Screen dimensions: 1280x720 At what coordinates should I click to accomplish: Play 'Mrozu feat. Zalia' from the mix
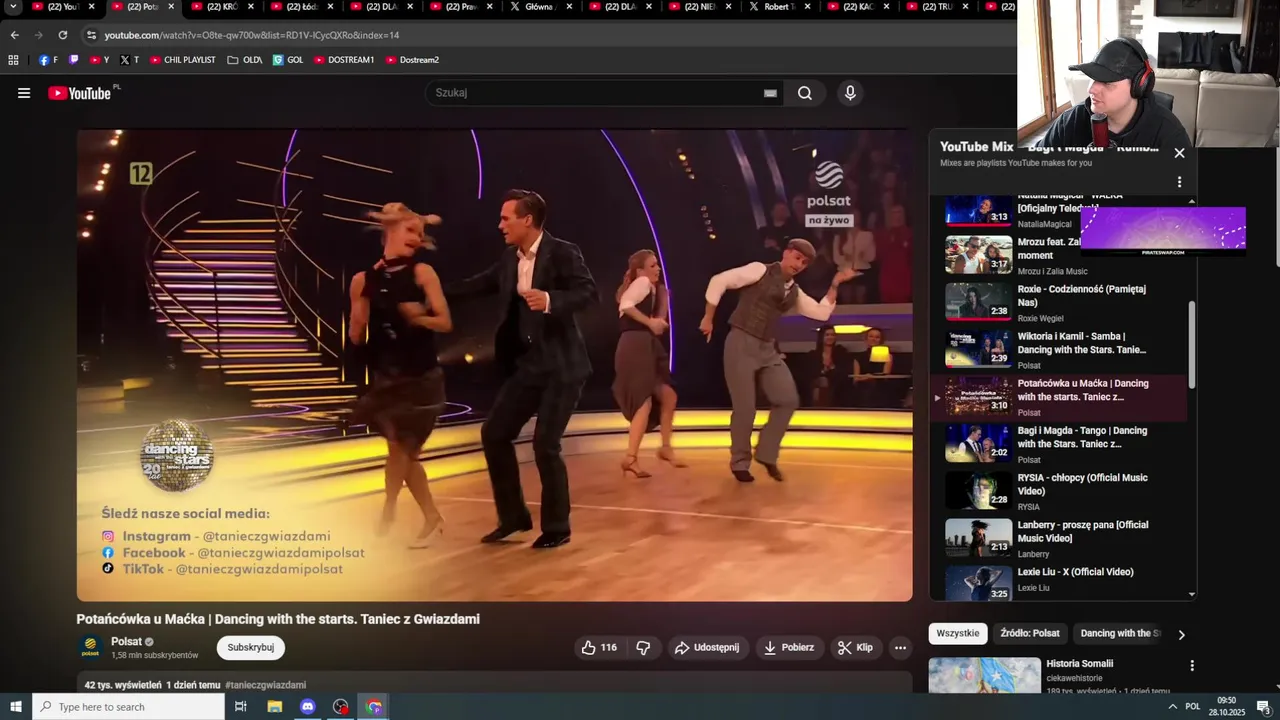[1060, 255]
